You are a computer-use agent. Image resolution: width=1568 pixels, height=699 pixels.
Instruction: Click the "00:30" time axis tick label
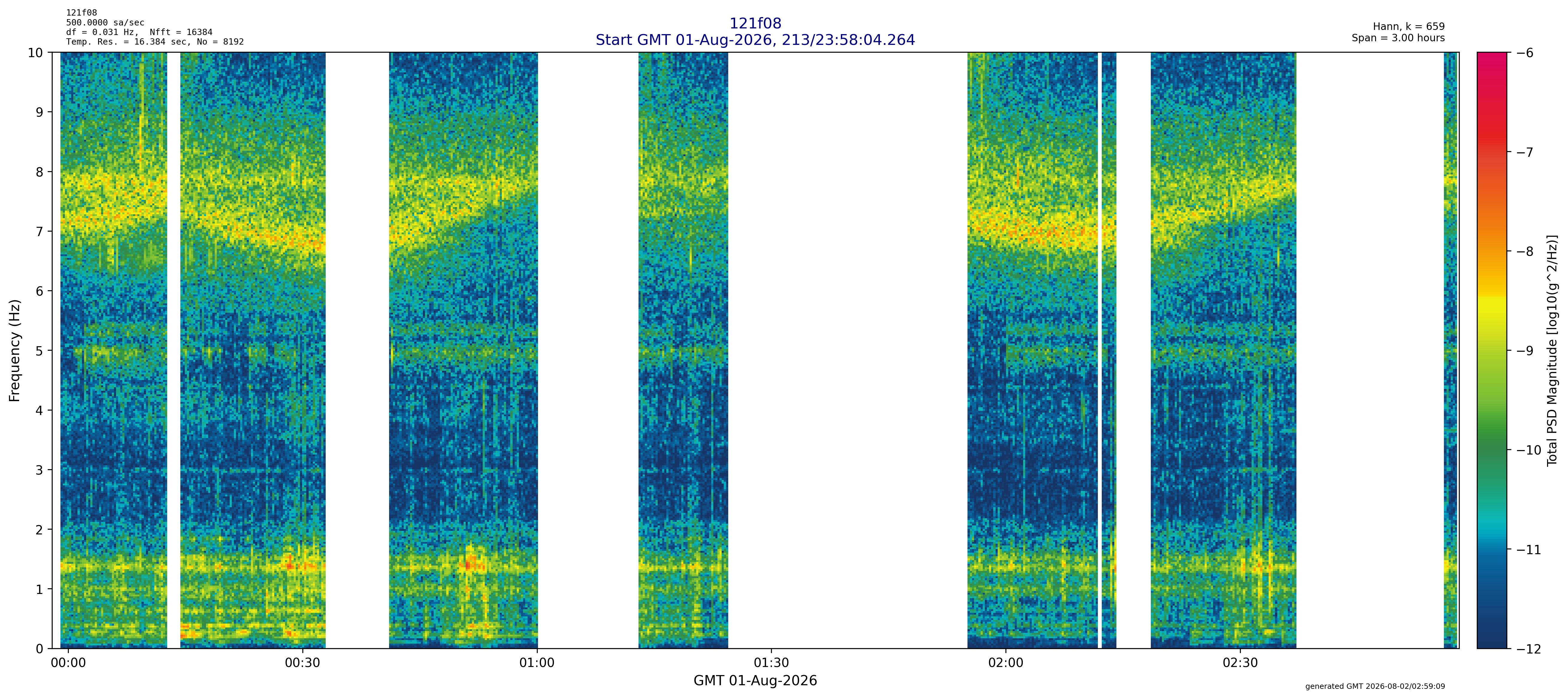tap(303, 663)
